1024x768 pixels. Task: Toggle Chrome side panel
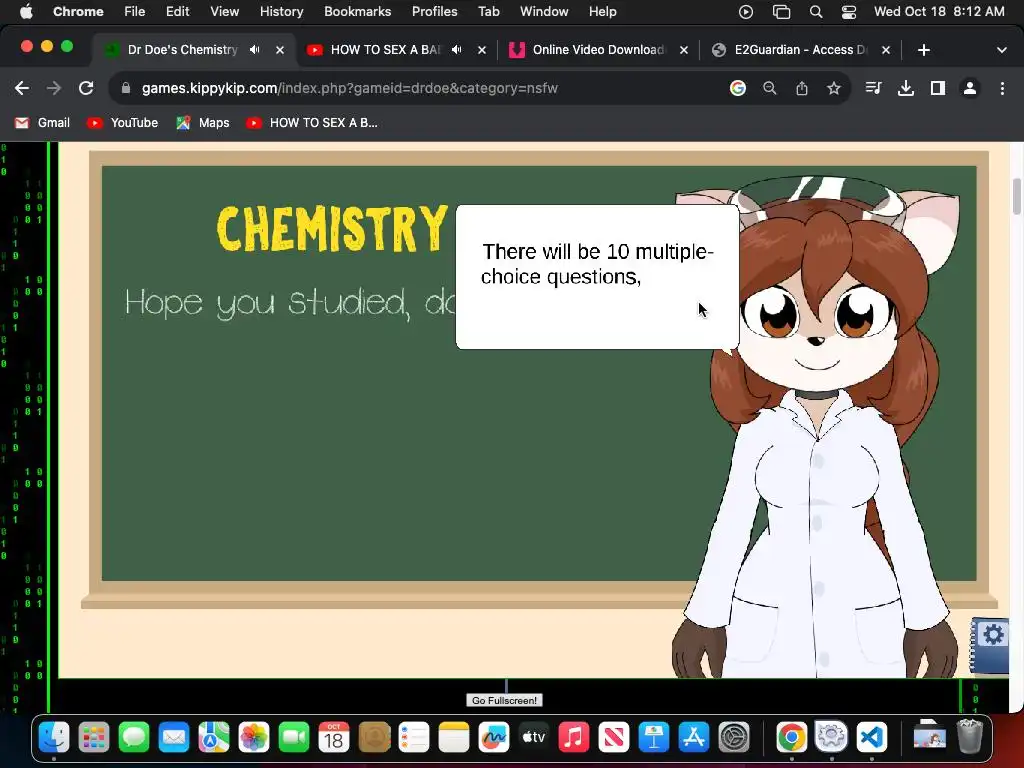tap(938, 88)
